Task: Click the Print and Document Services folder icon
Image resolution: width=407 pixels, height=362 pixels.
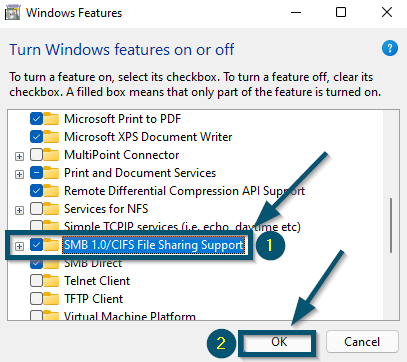Action: pyautogui.click(x=51, y=173)
